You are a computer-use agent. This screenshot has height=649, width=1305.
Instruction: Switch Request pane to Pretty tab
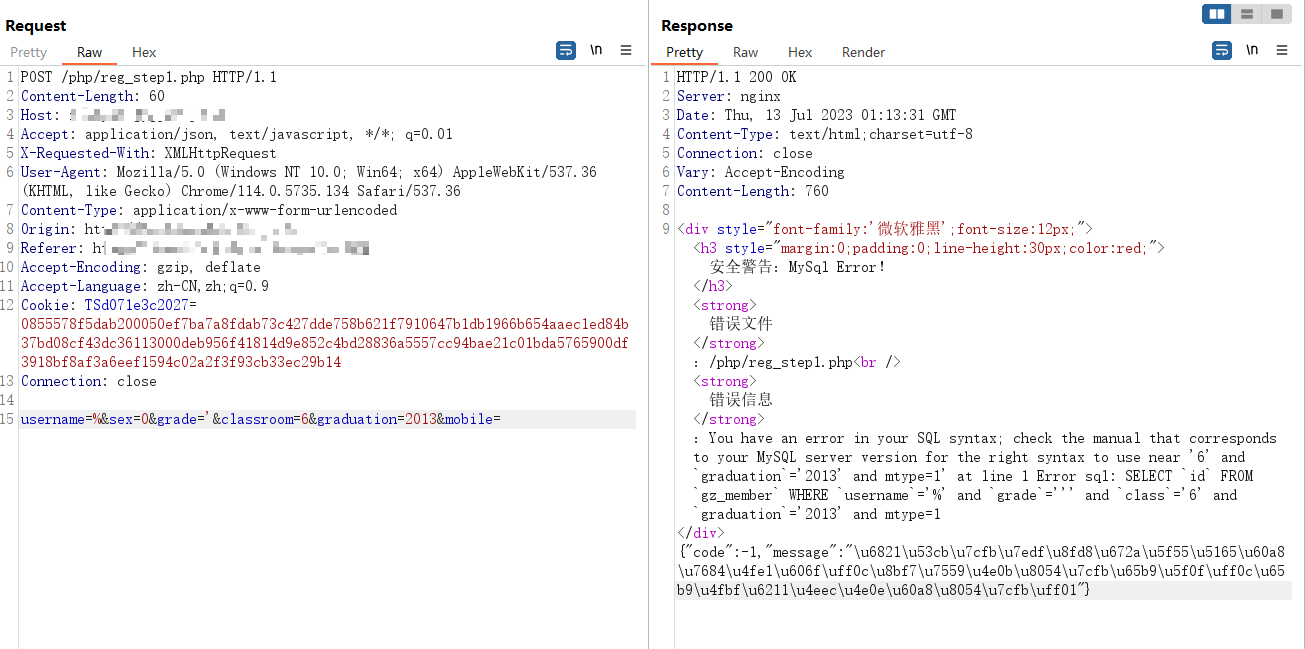[29, 52]
